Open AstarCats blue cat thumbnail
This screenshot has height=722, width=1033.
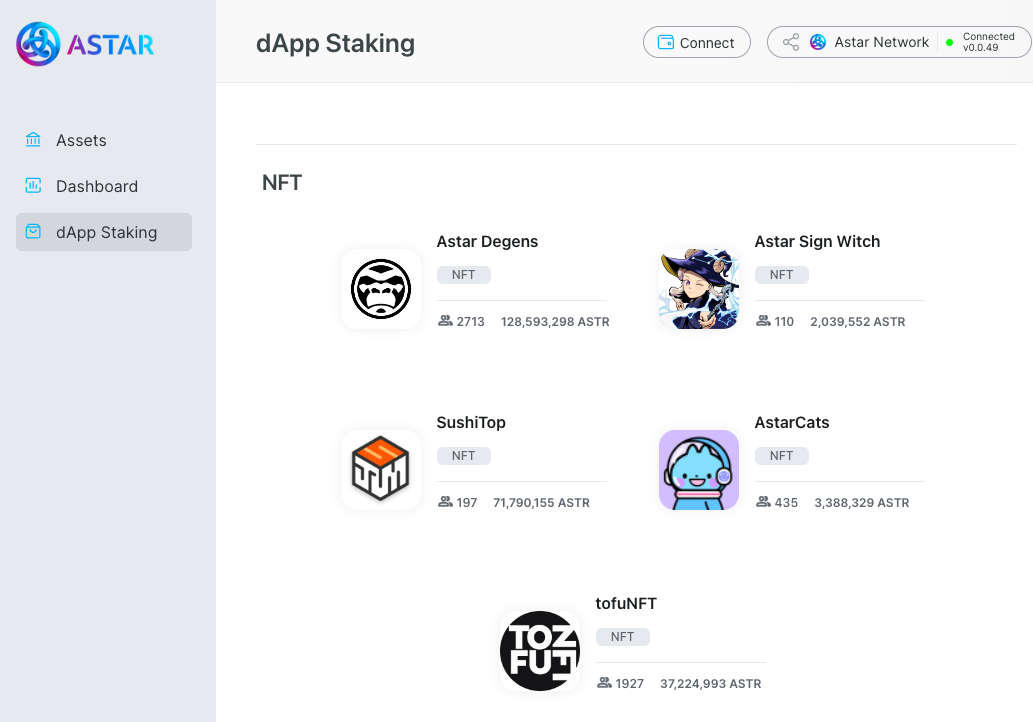[699, 470]
